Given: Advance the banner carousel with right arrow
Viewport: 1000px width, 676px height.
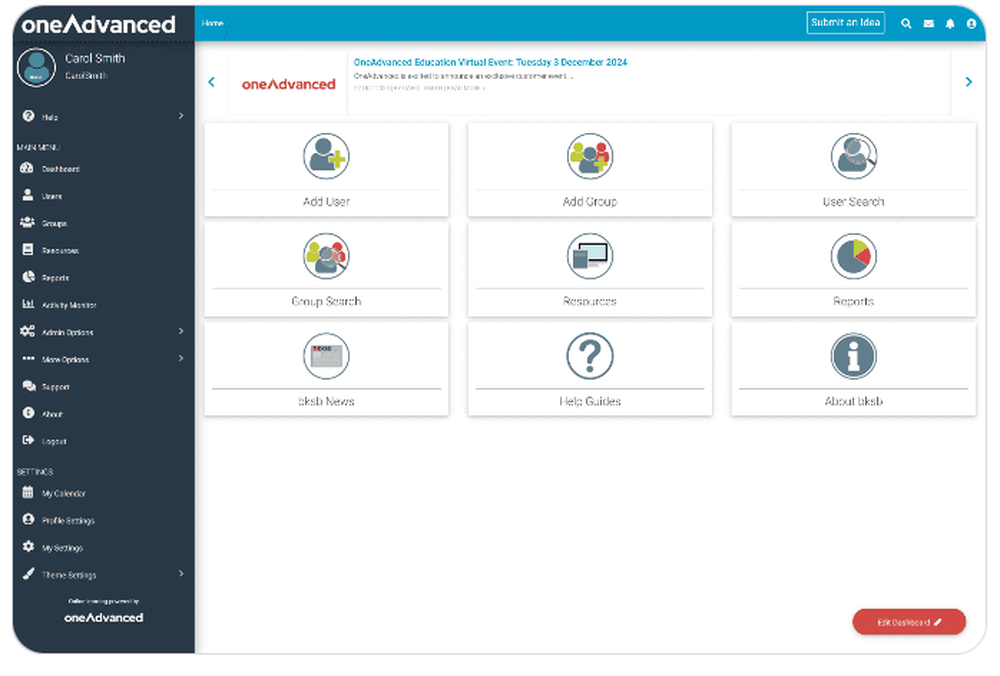Looking at the screenshot, I should [x=968, y=82].
